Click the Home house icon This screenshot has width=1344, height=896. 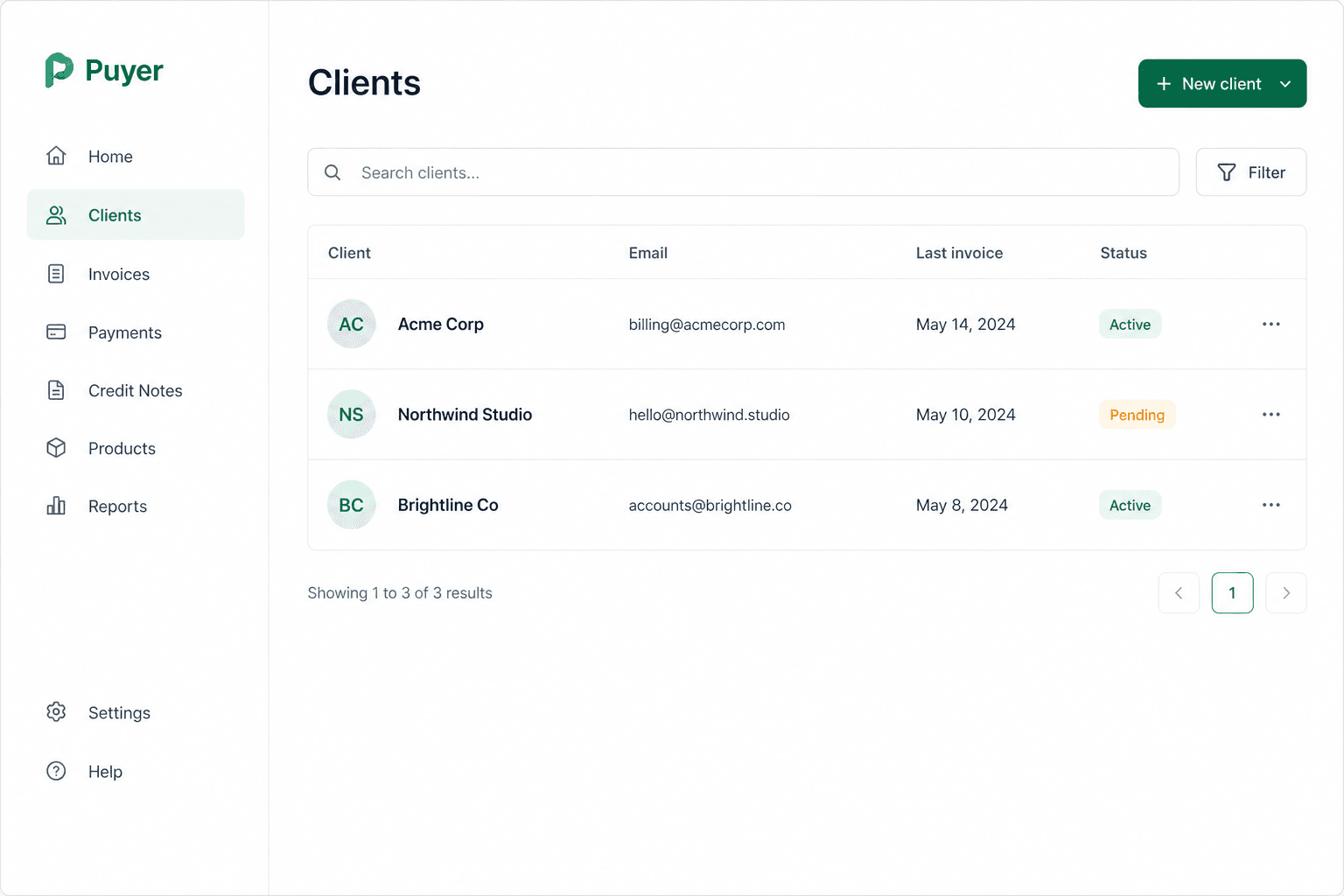56,156
